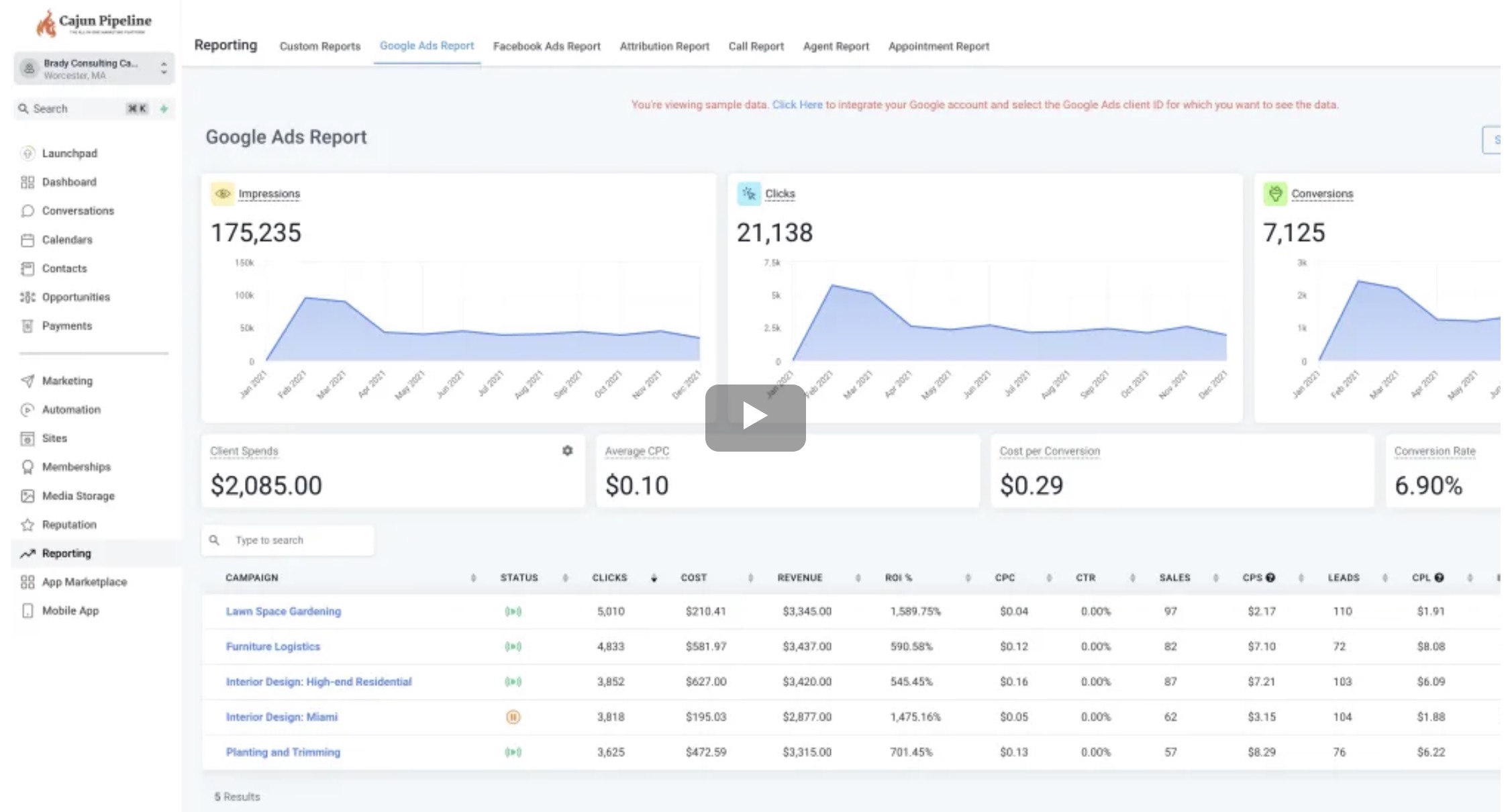Open the Automation icon in sidebar

pyautogui.click(x=28, y=410)
